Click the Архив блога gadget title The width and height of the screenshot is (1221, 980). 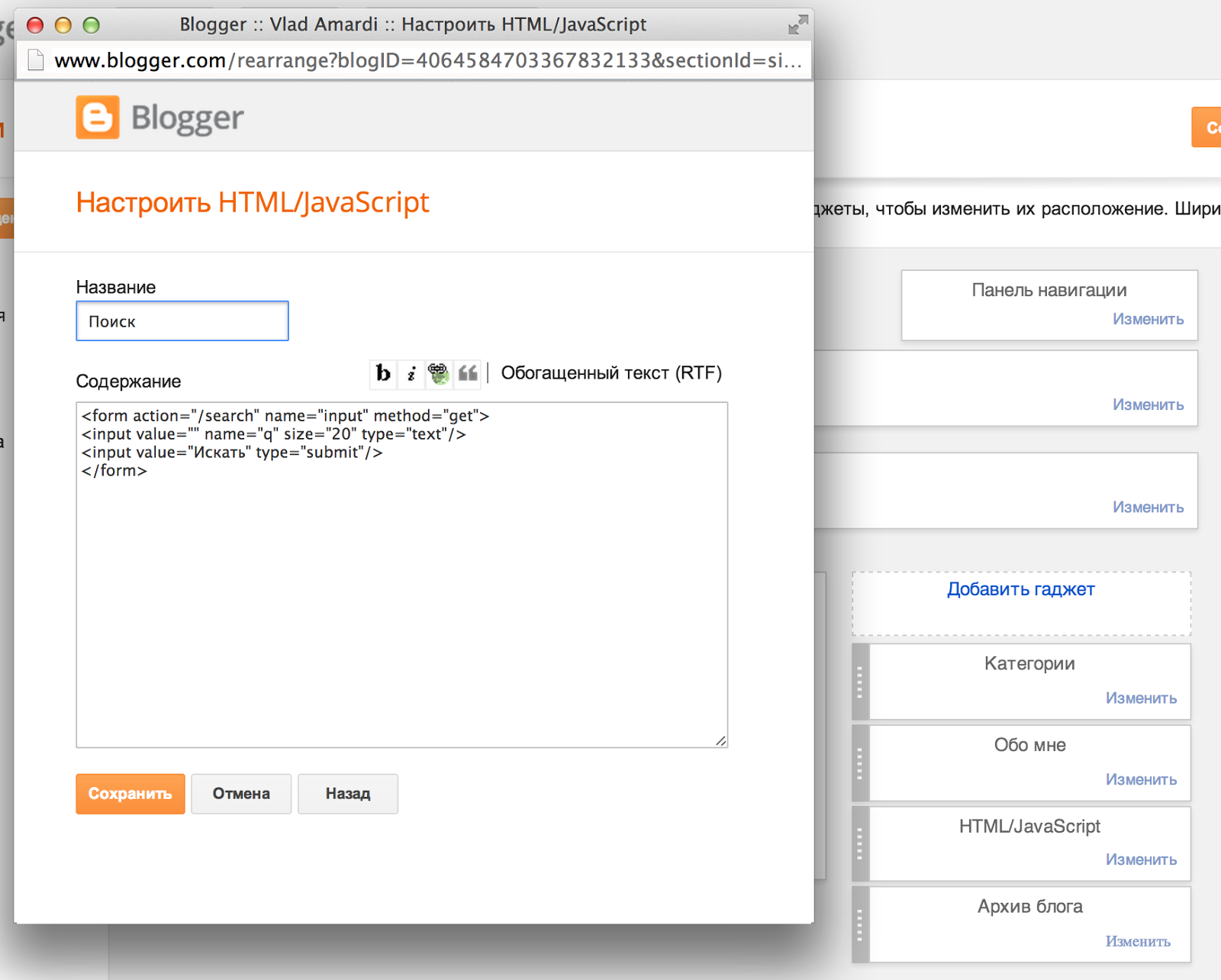point(1029,907)
